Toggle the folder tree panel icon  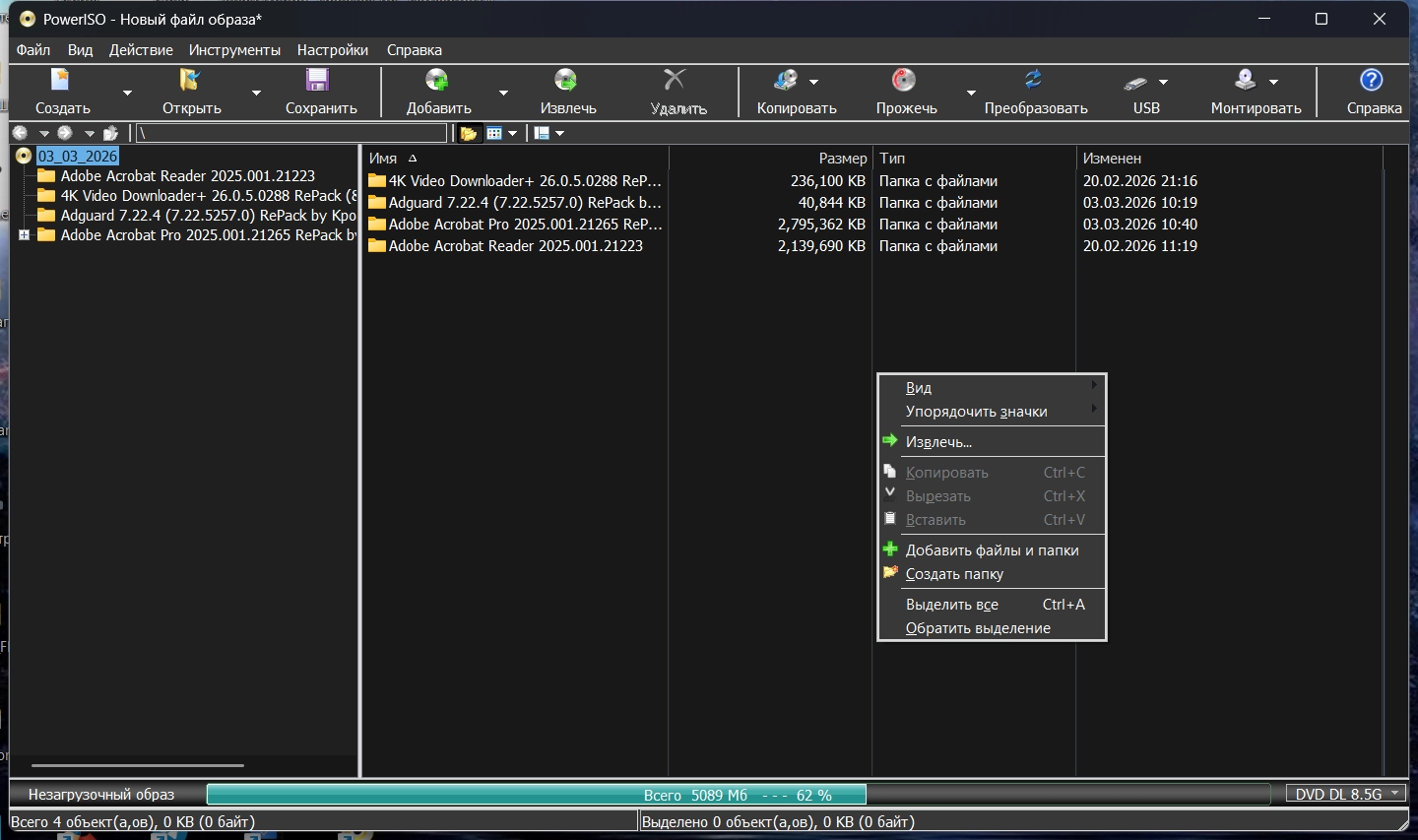(469, 133)
